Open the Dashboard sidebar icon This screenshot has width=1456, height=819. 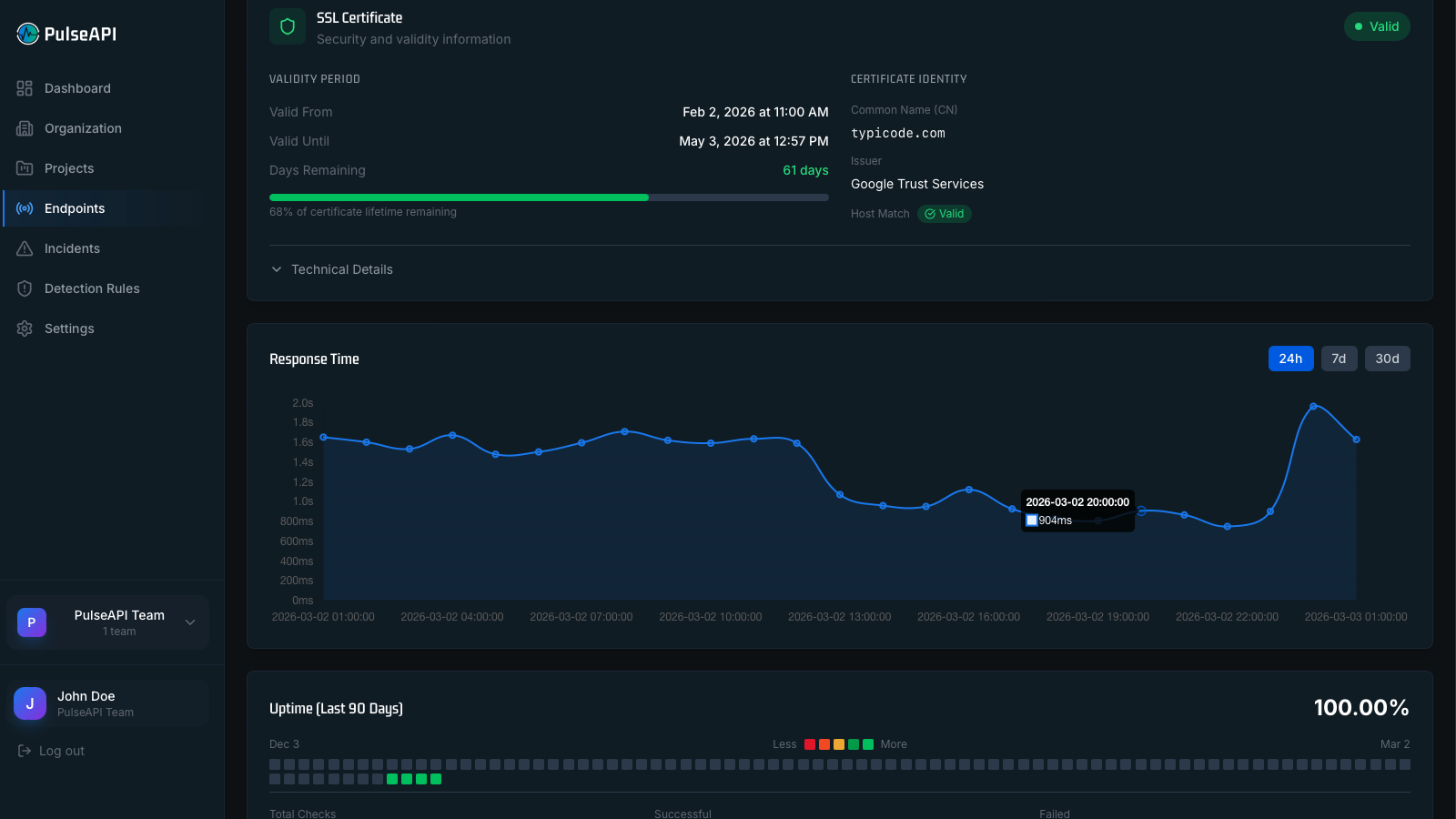click(x=25, y=87)
